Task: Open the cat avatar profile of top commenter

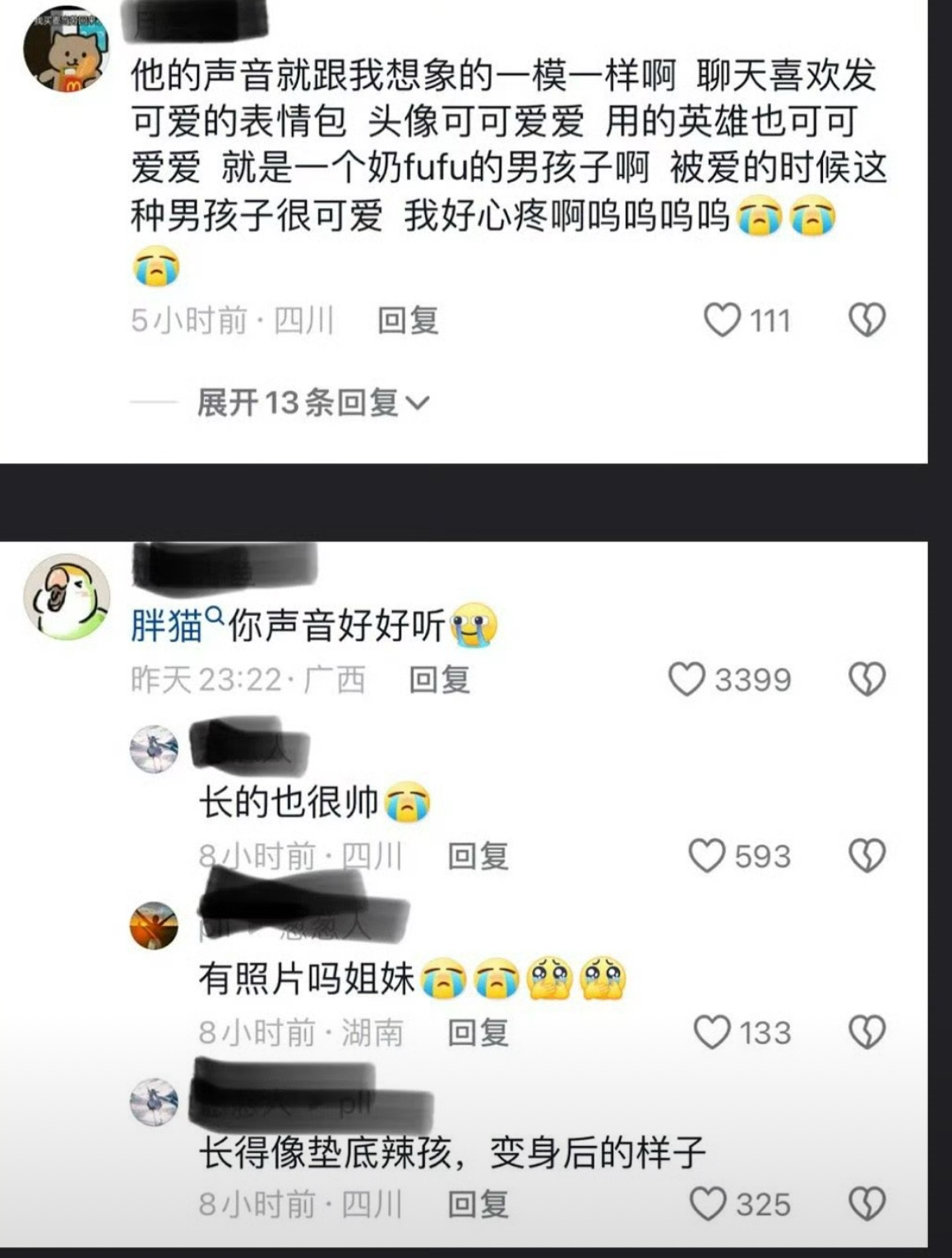Action: pos(67,49)
